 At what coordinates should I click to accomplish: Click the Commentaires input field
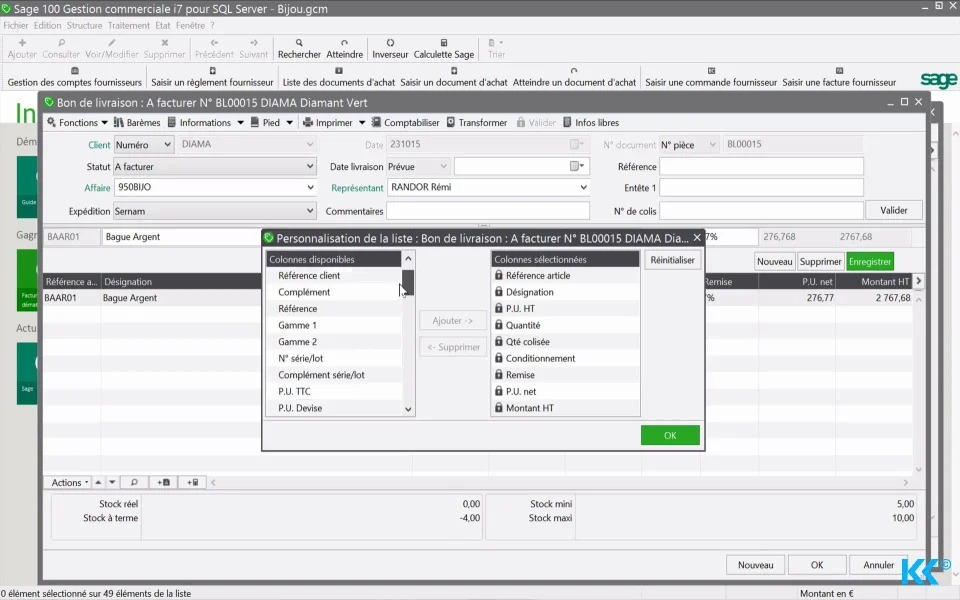(x=488, y=211)
